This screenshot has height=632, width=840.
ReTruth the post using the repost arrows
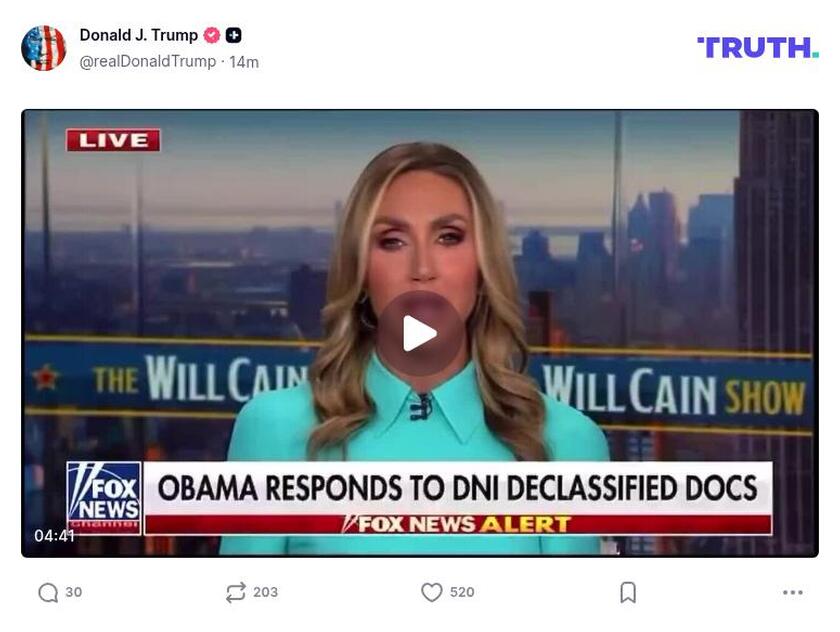(x=236, y=592)
